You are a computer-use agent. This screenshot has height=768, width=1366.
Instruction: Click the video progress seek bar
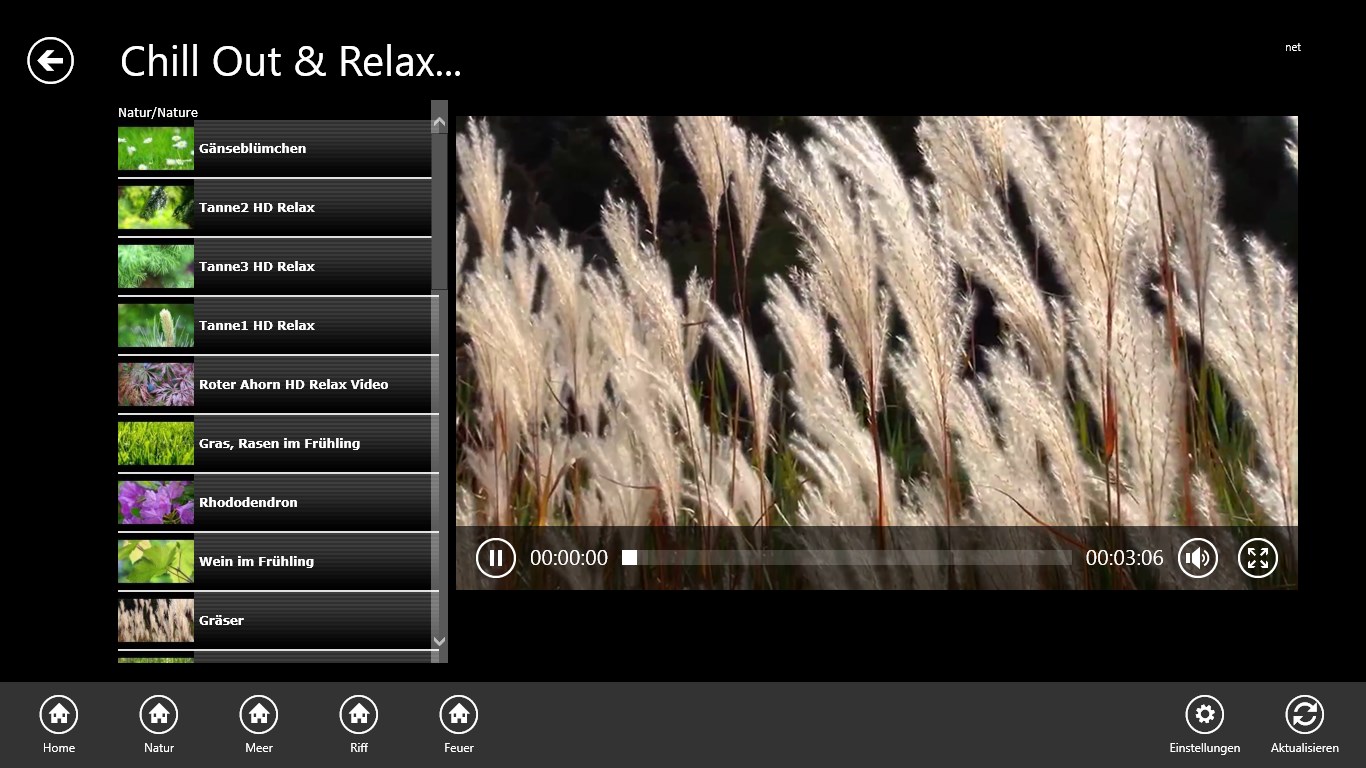point(850,558)
